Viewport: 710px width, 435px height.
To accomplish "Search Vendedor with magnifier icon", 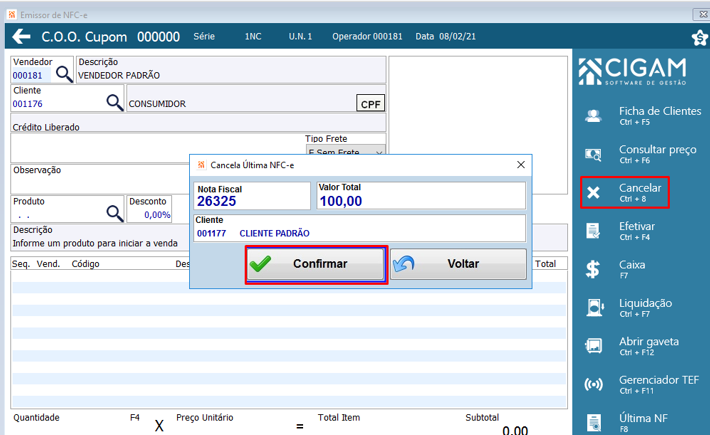I will coord(64,74).
